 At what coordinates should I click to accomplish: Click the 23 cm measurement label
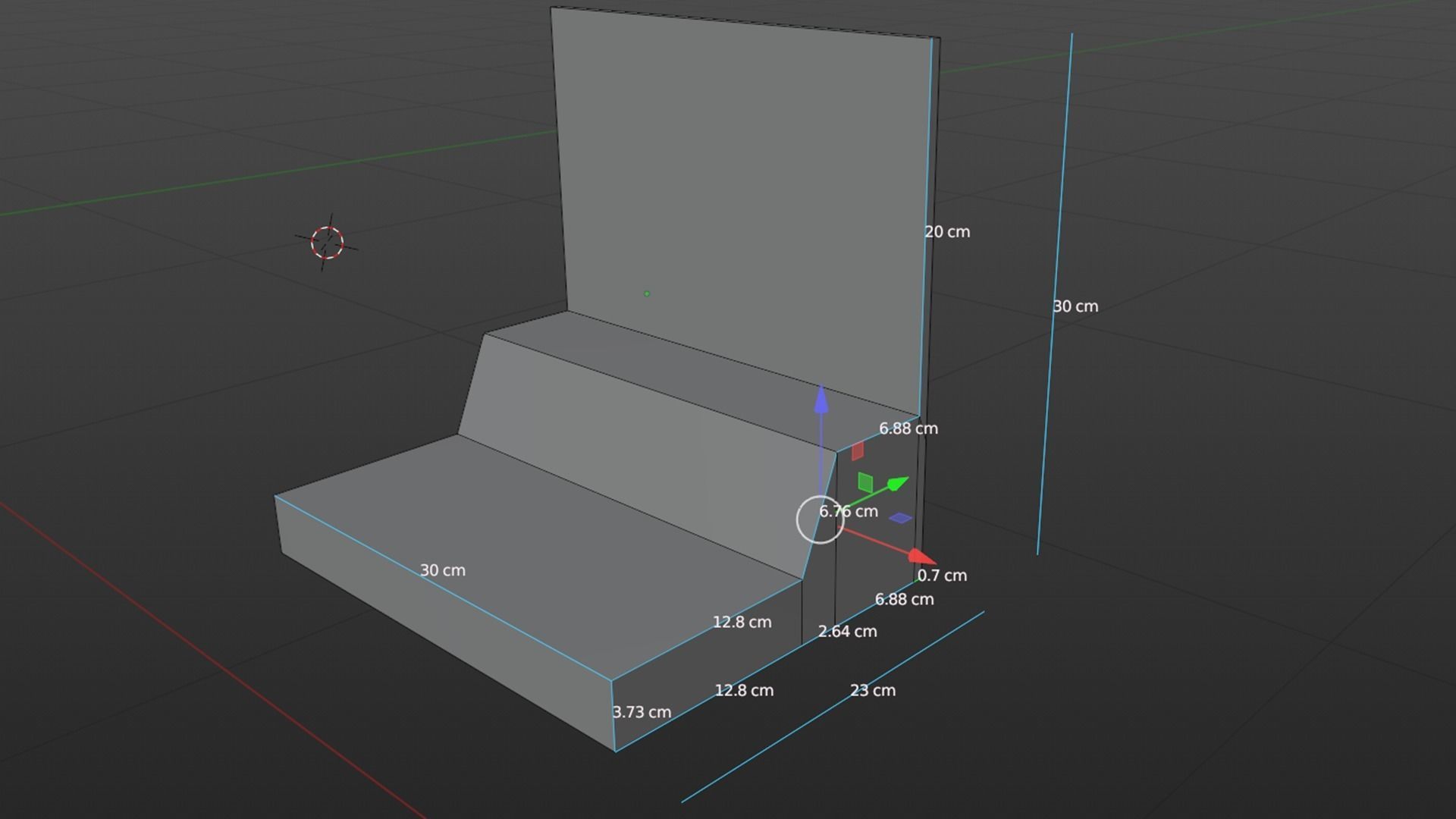click(x=873, y=691)
